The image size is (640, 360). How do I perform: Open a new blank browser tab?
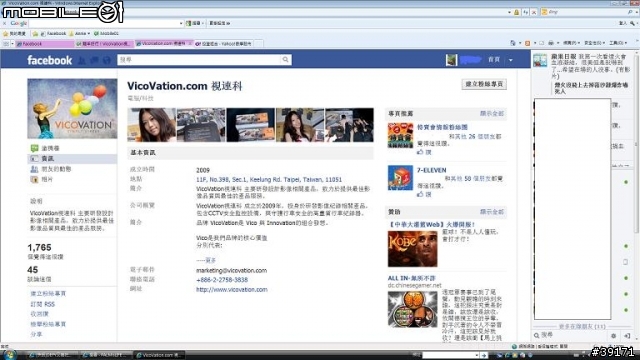[x=258, y=44]
